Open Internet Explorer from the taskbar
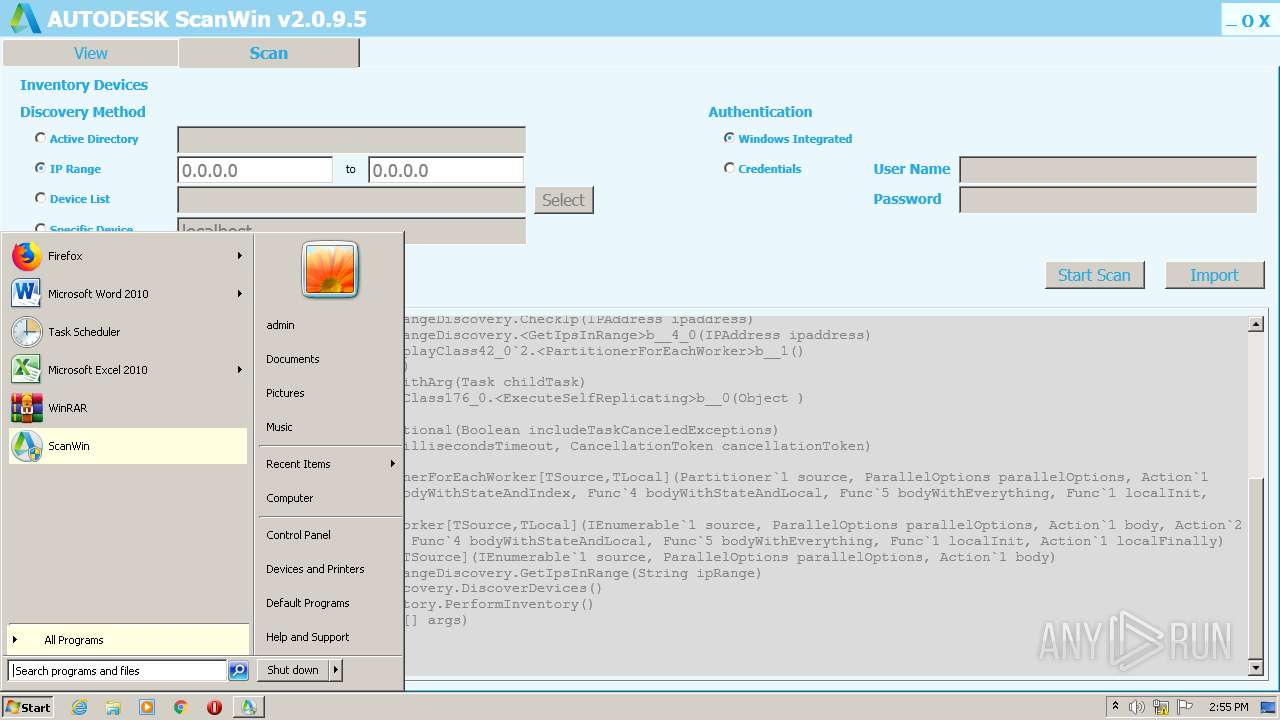The width and height of the screenshot is (1280, 720). [x=80, y=707]
